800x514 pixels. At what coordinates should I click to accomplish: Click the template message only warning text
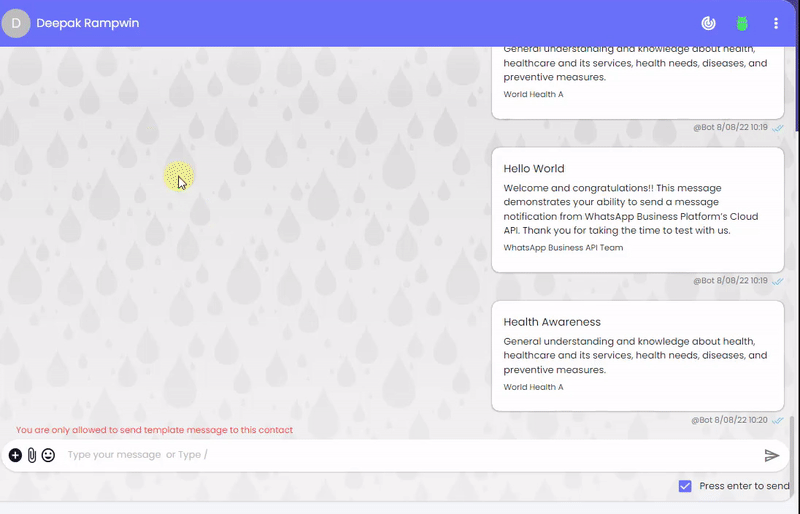(154, 430)
